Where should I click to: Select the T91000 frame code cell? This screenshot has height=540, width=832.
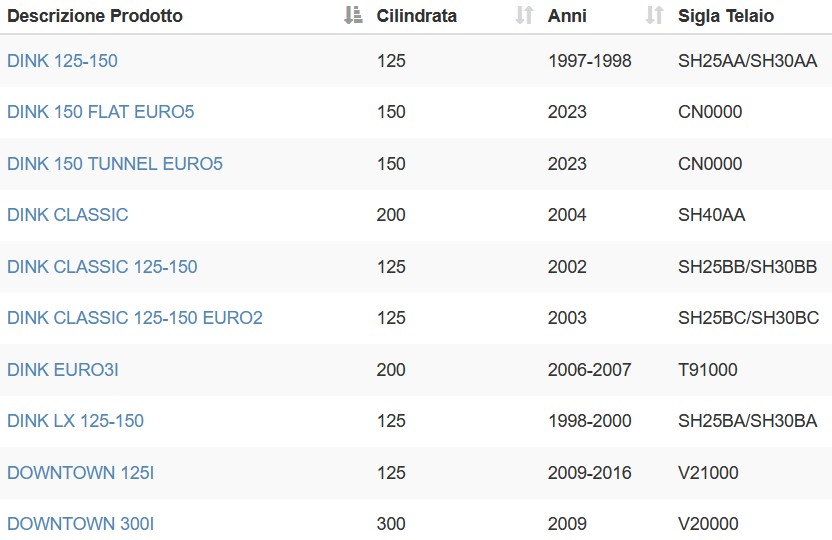click(708, 370)
